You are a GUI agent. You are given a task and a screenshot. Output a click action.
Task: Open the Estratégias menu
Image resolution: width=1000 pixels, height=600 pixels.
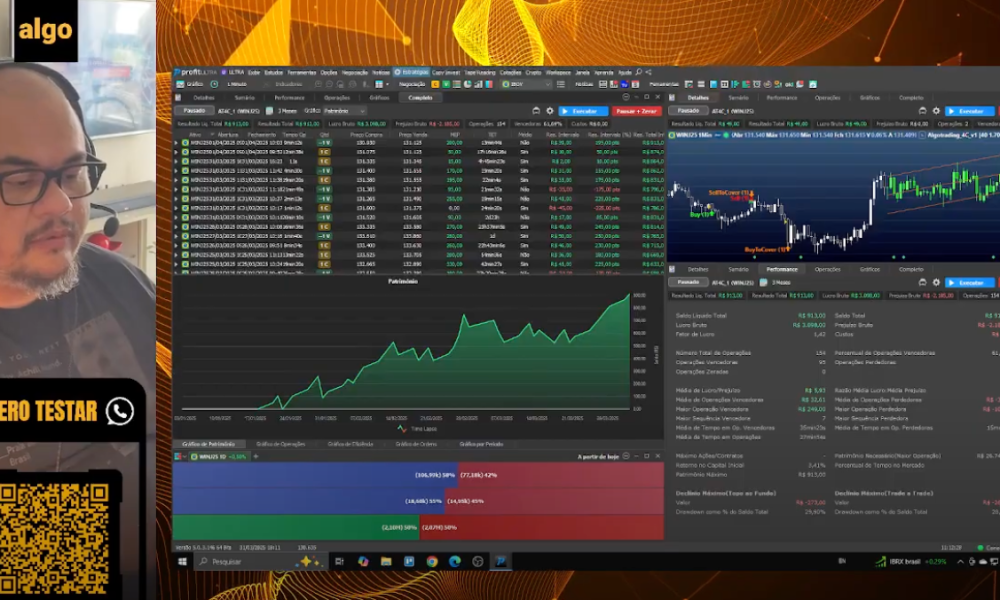click(x=411, y=72)
